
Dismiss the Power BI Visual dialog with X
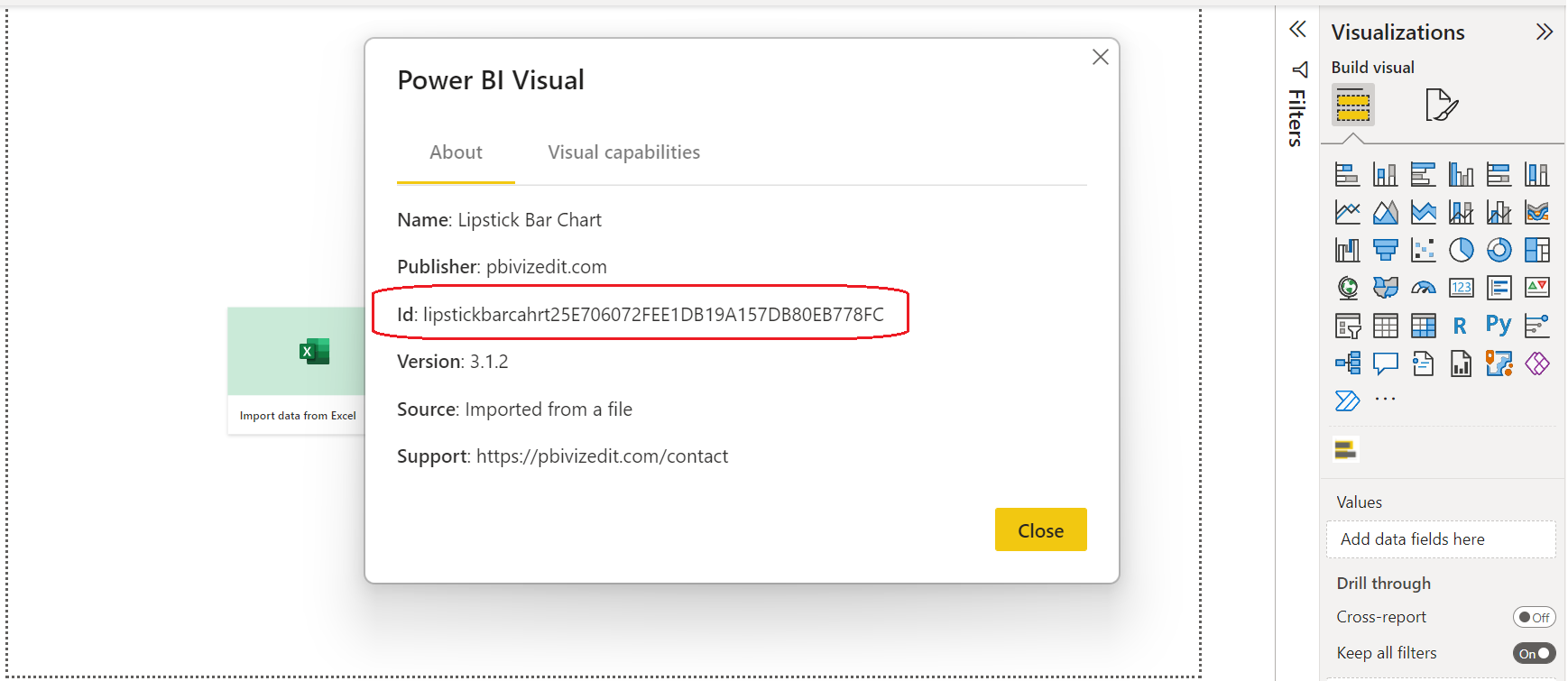click(1101, 57)
